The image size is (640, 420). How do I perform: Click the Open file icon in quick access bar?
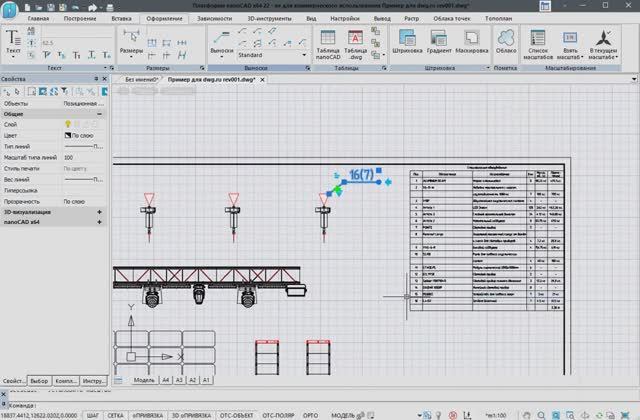[39, 7]
